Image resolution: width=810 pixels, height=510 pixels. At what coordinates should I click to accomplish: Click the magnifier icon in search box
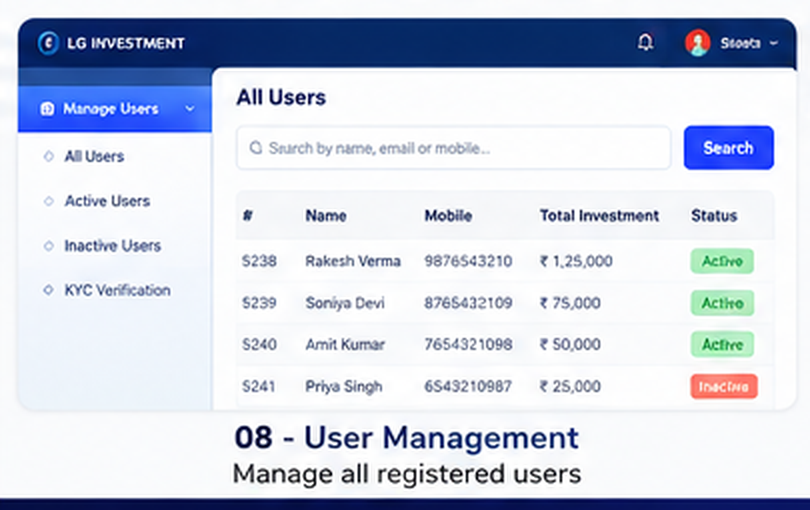tap(256, 148)
